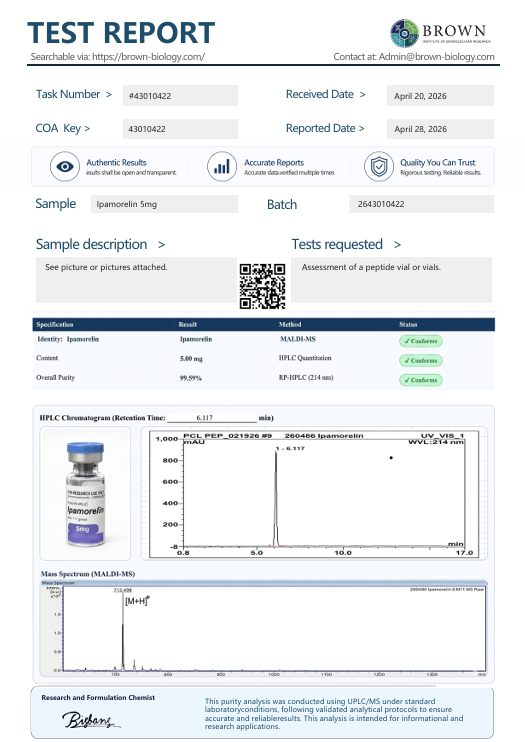Click the 'See picture or pictures attached.' text
Image resolution: width=525 pixels, height=742 pixels.
[106, 267]
